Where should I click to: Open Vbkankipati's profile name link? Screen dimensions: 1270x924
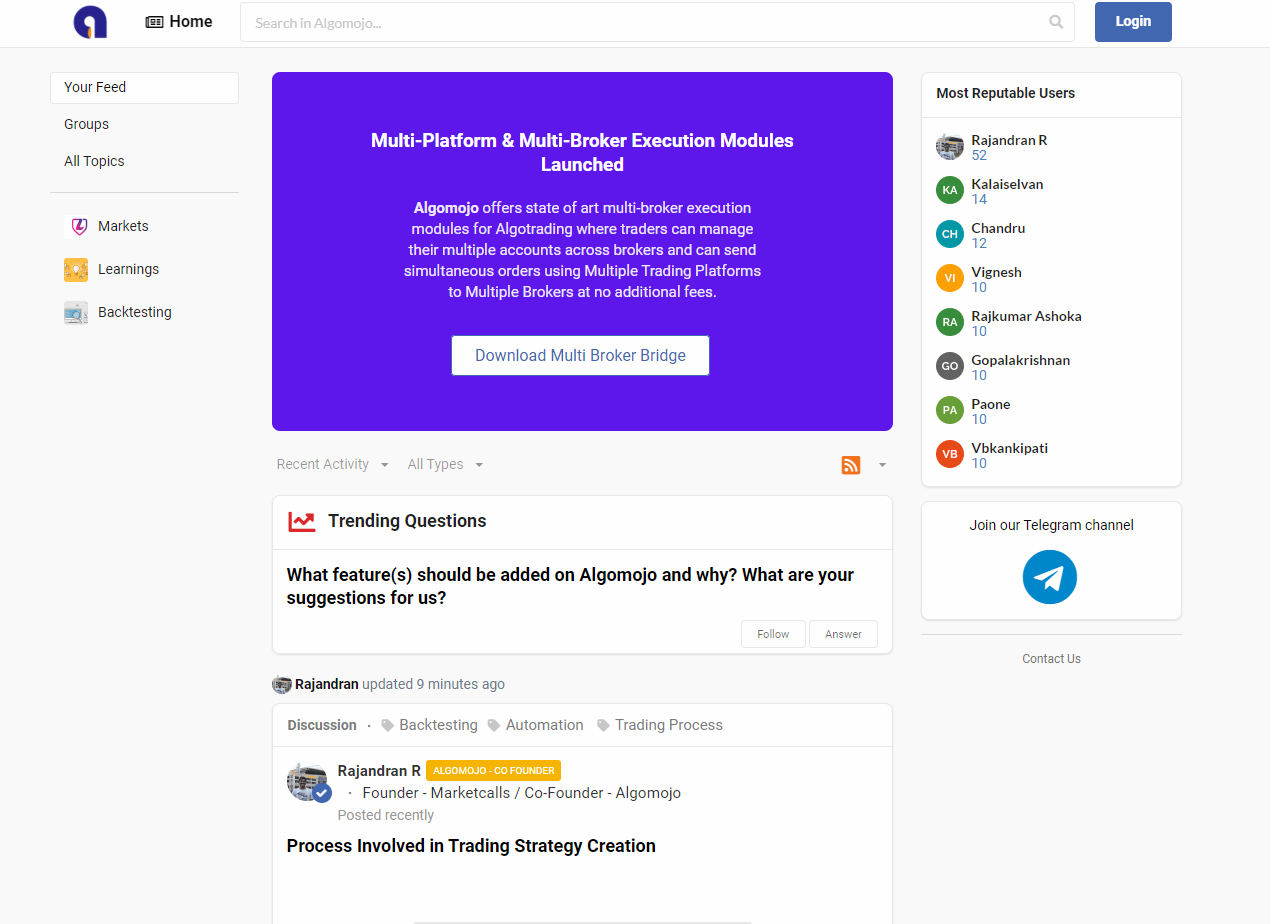tap(1009, 448)
